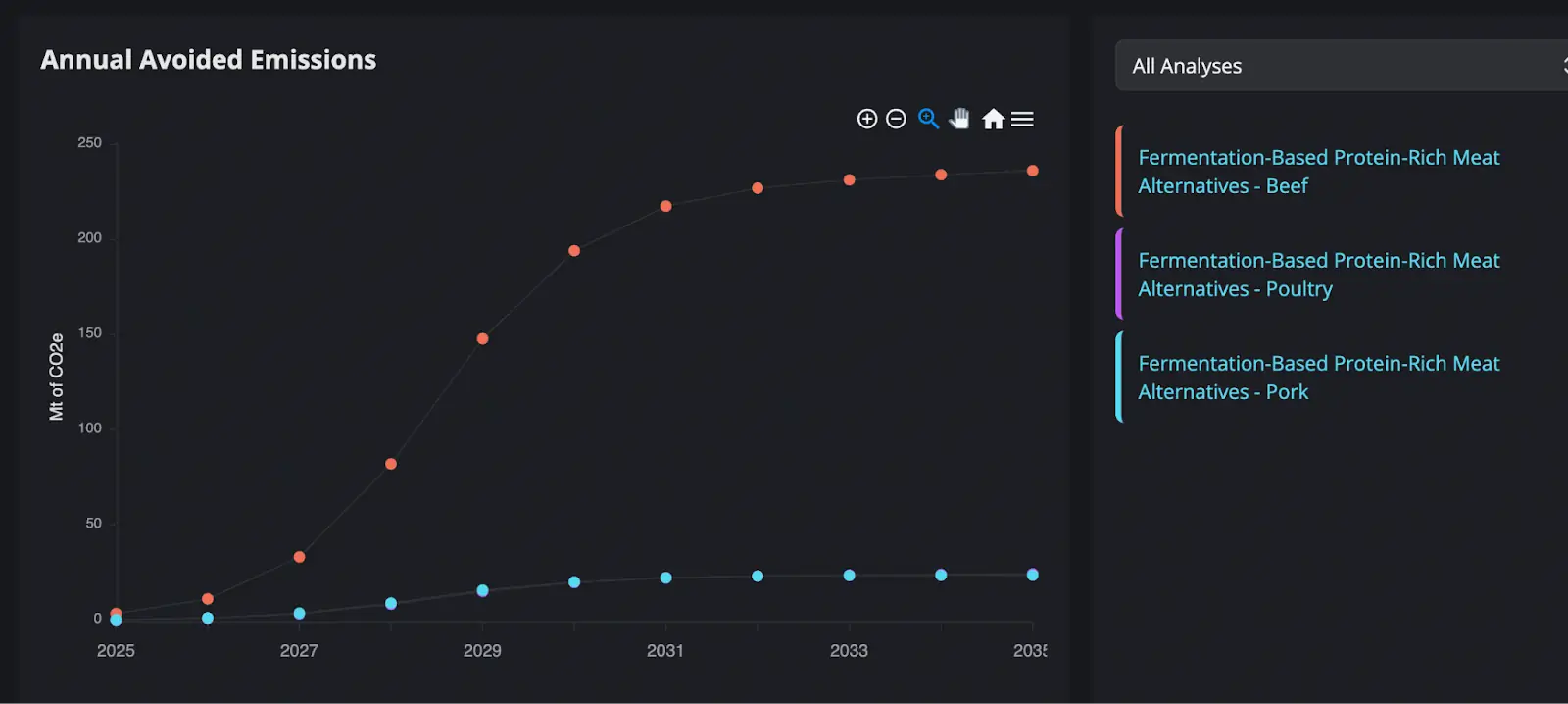
Task: Select the cyan data point at 2031
Action: (665, 578)
